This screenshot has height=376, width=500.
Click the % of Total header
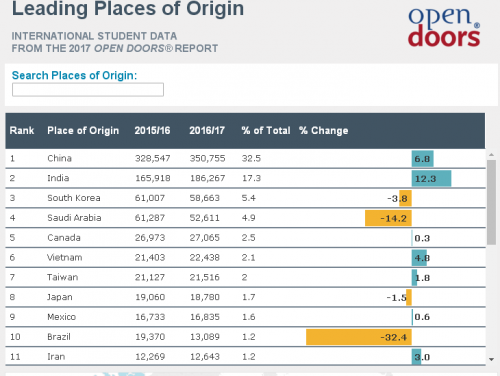coord(266,130)
